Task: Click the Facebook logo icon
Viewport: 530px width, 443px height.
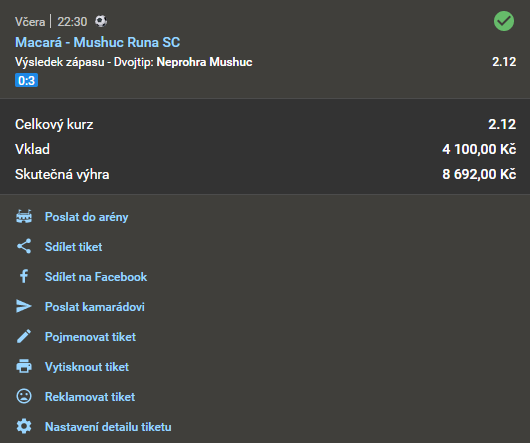Action: 24,276
